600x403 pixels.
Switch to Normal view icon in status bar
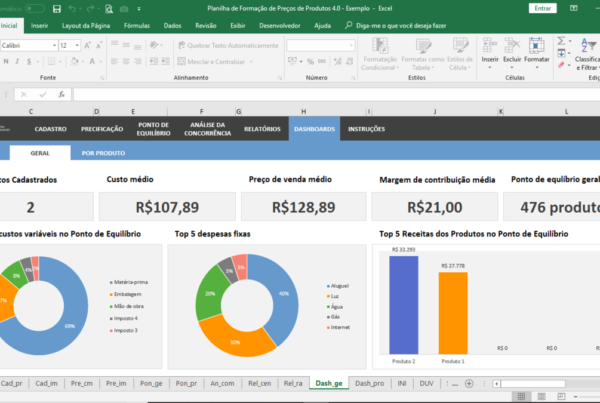coord(521,396)
